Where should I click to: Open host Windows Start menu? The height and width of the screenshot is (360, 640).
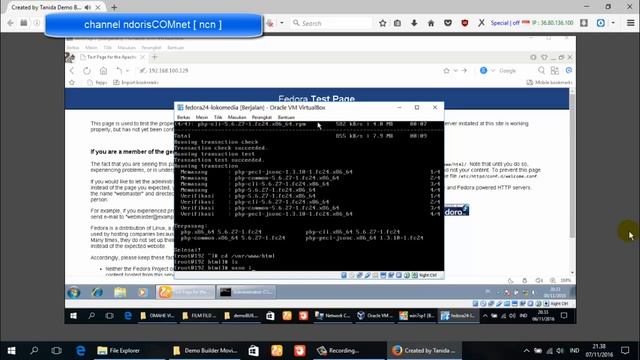11,351
